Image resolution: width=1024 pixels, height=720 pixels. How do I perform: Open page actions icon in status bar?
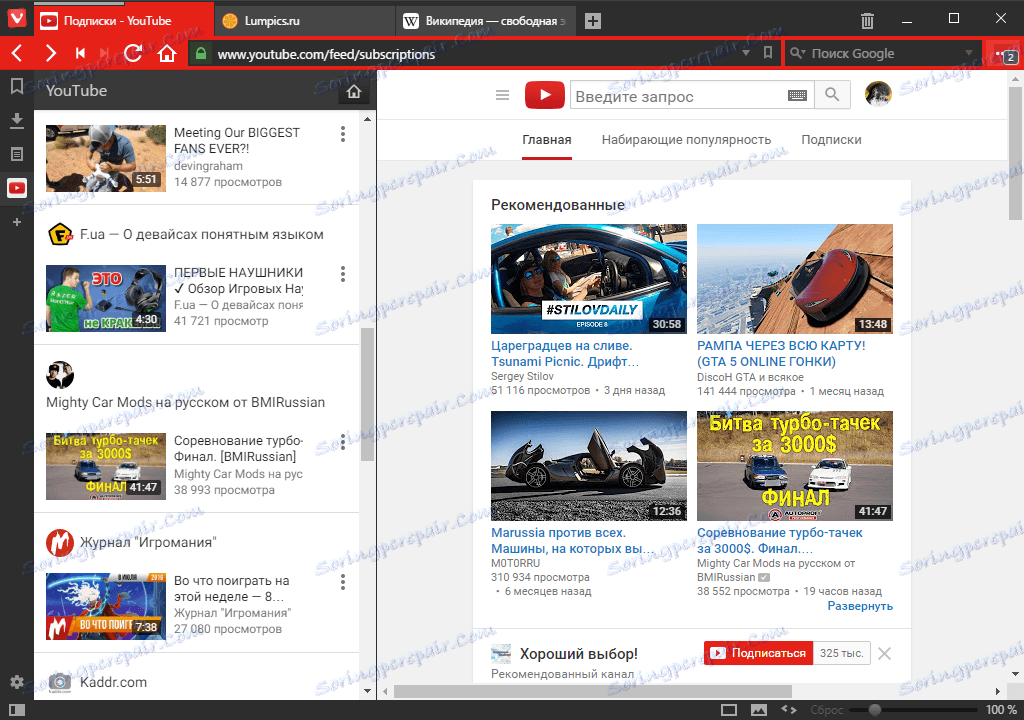pos(789,710)
